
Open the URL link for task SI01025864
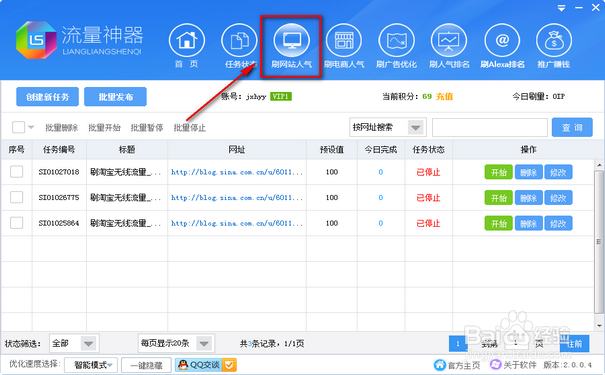(237, 223)
